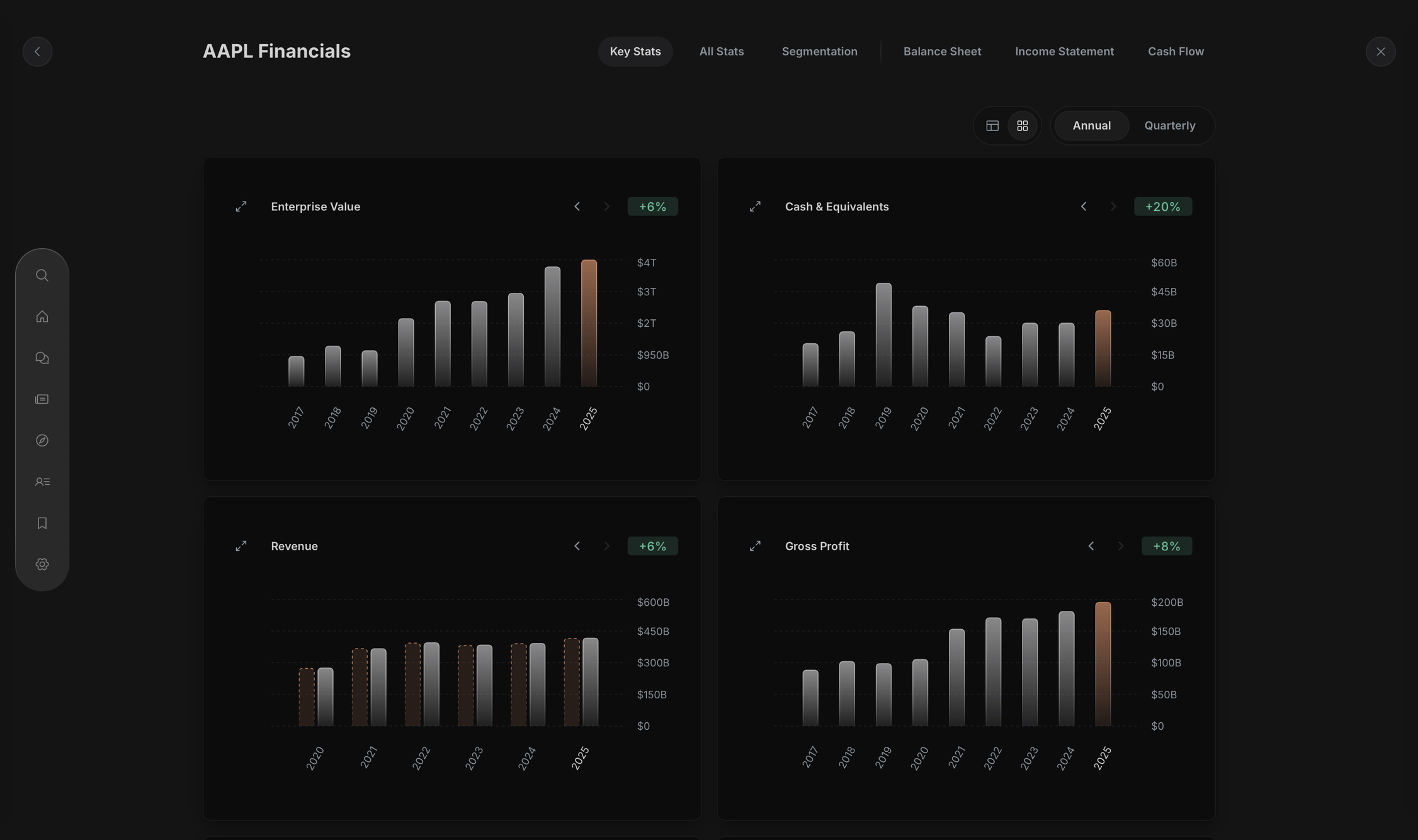
Task: Open search from the sidebar
Action: click(42, 275)
